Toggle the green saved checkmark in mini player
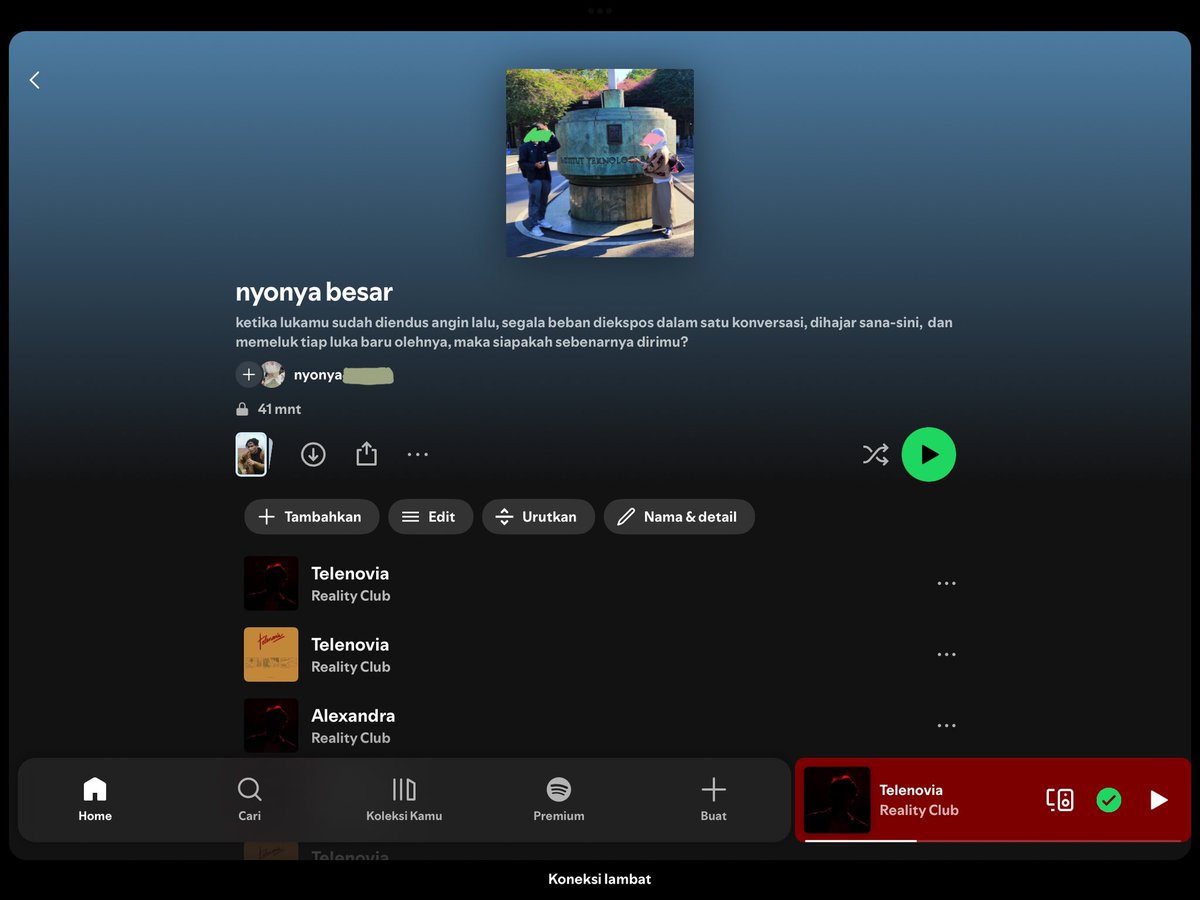The height and width of the screenshot is (900, 1200). [x=1109, y=800]
